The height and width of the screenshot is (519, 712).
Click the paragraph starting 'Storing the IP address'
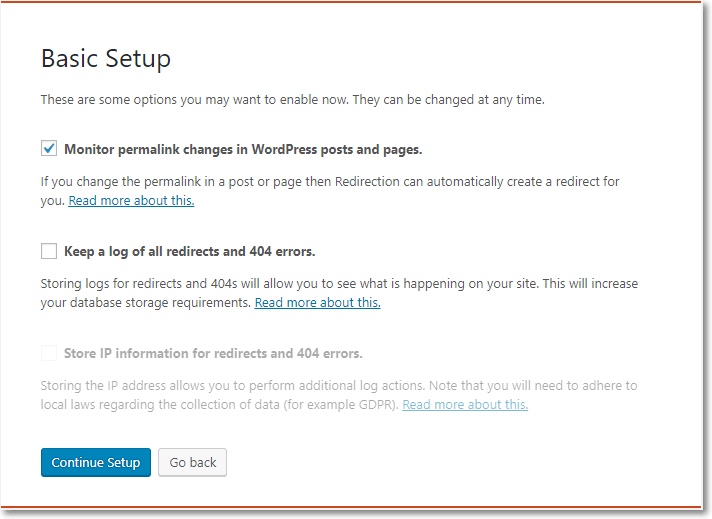pos(339,395)
